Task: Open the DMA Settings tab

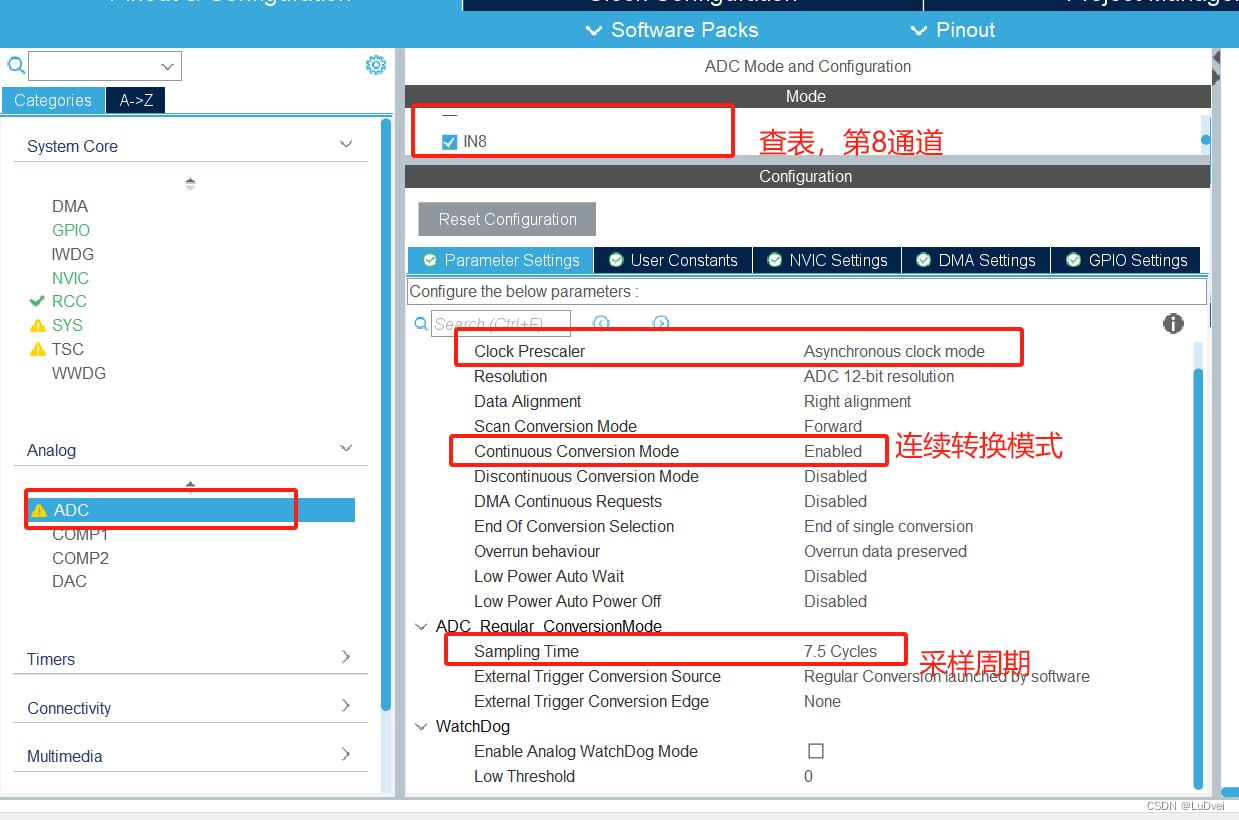Action: [975, 260]
